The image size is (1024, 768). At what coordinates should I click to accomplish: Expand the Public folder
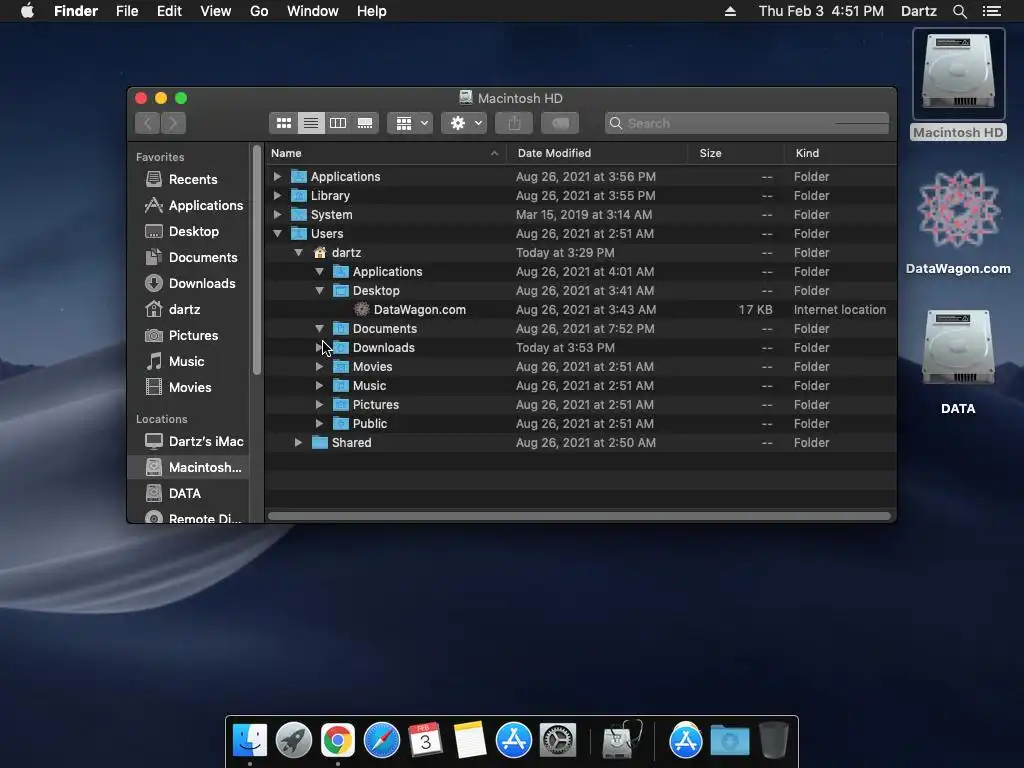319,423
